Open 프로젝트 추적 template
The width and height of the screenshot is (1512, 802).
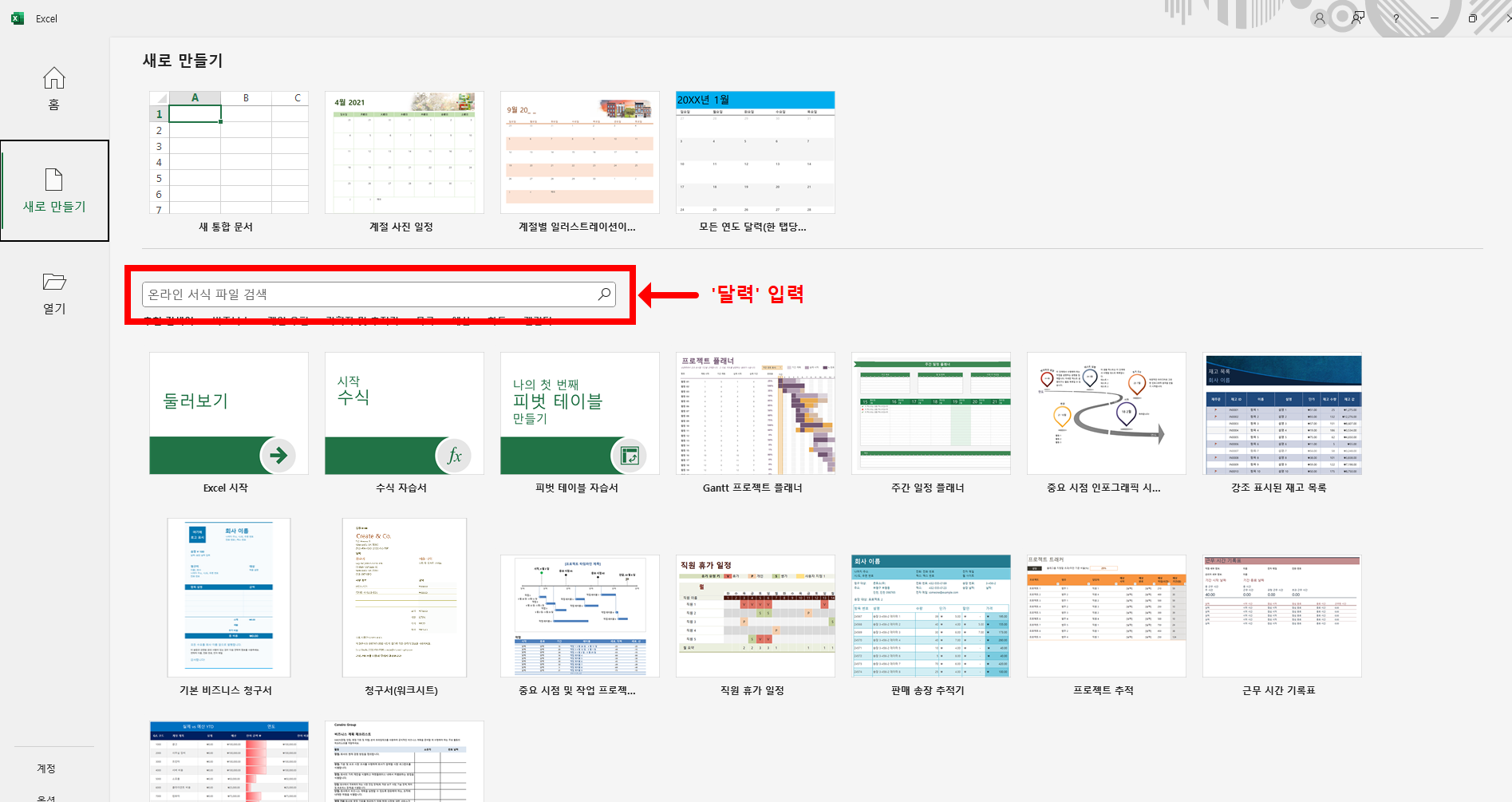click(x=1107, y=616)
